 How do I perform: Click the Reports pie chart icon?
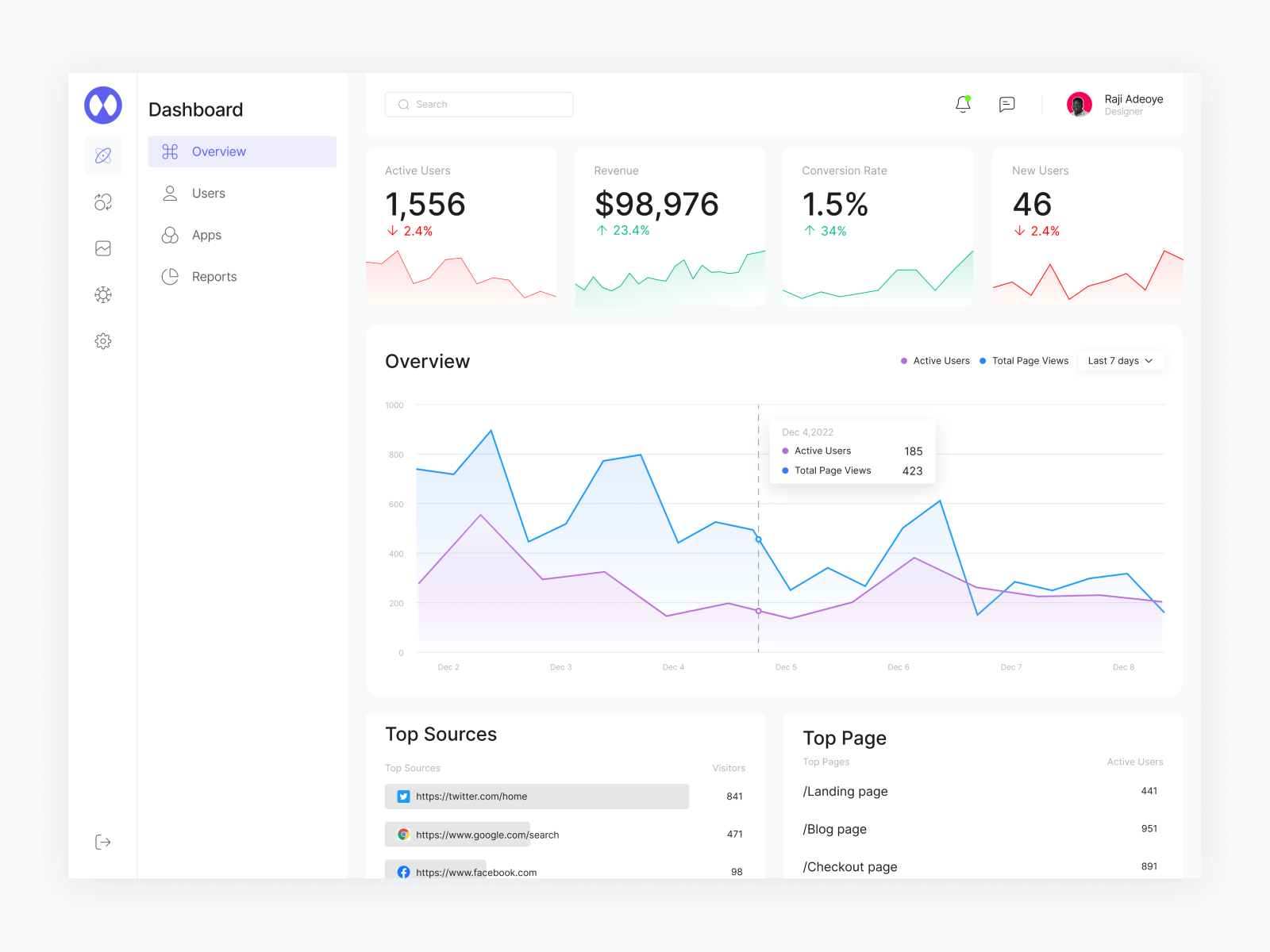(x=170, y=277)
